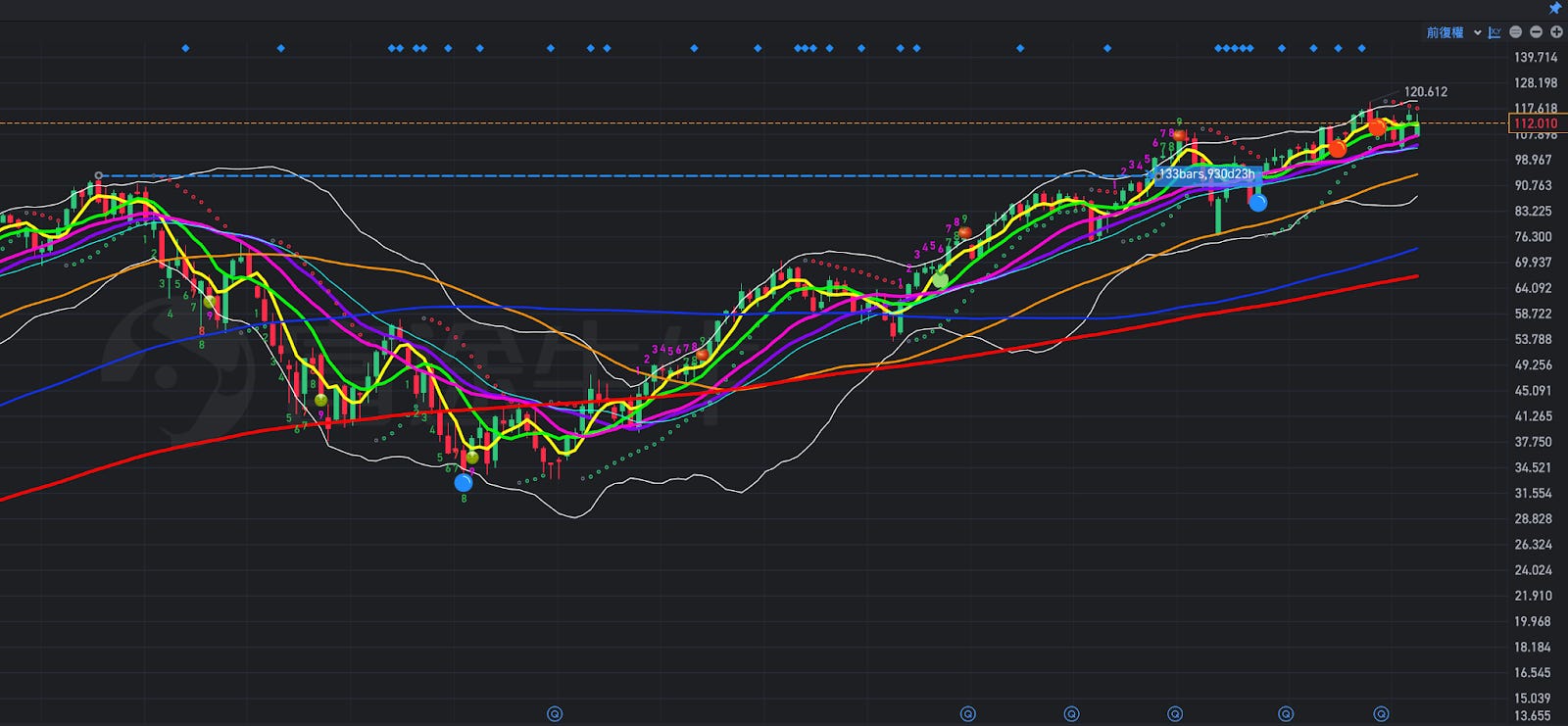Click the 13.655 price axis label
Viewport: 1568px width, 726px height.
pos(1534,716)
